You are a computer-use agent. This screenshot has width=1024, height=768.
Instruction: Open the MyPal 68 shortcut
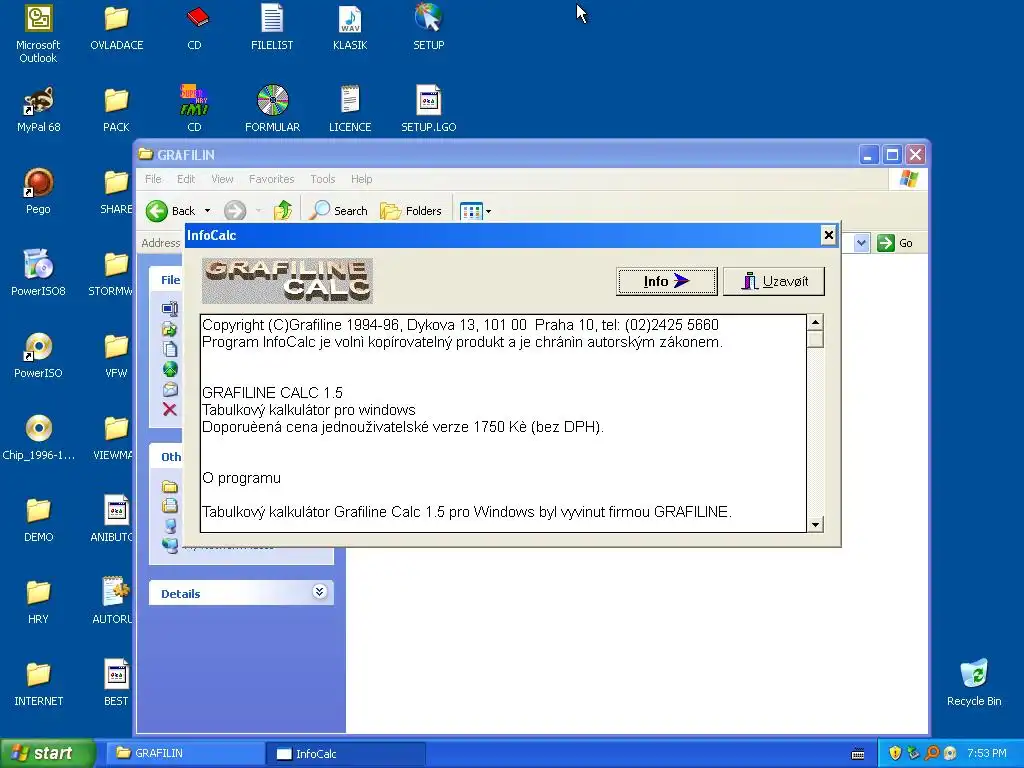[x=38, y=110]
